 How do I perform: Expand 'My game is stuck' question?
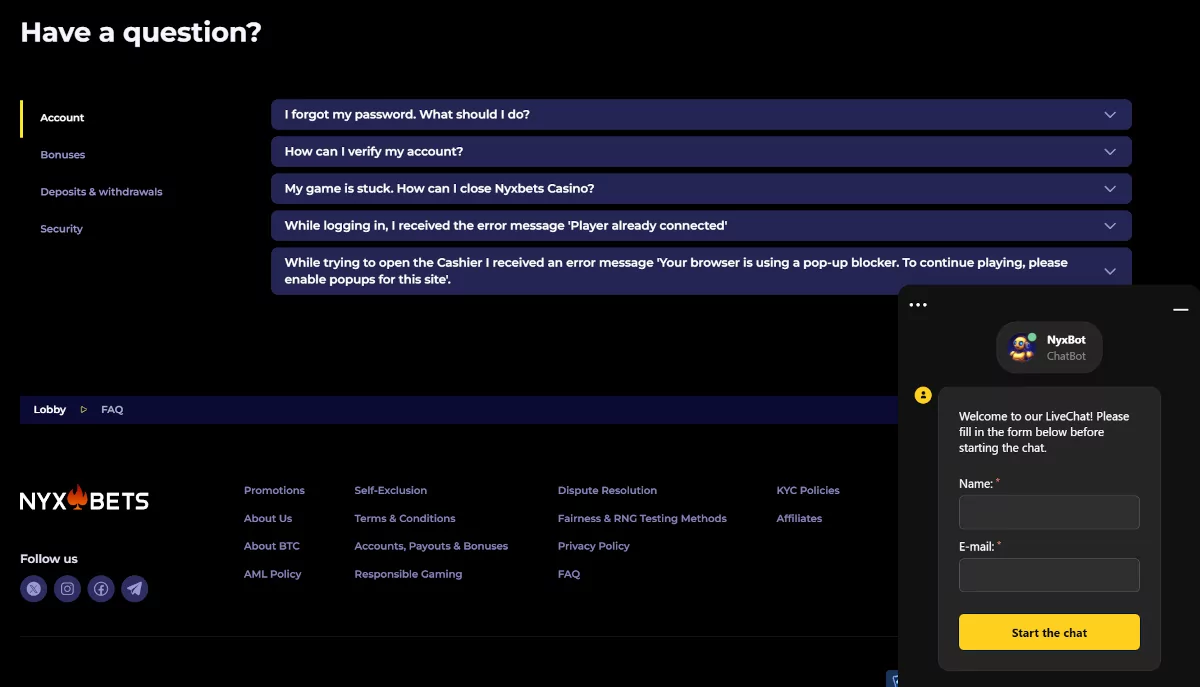coord(701,188)
